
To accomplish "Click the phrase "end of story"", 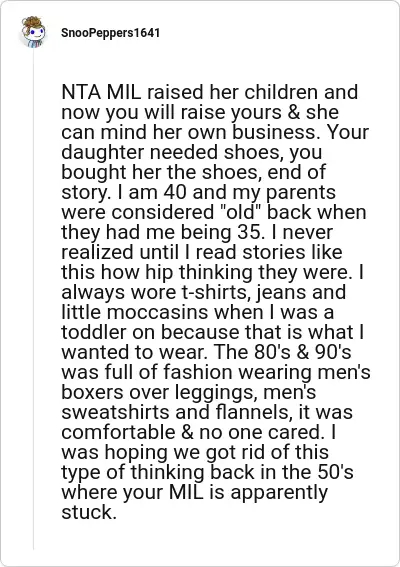I will click(193, 182).
